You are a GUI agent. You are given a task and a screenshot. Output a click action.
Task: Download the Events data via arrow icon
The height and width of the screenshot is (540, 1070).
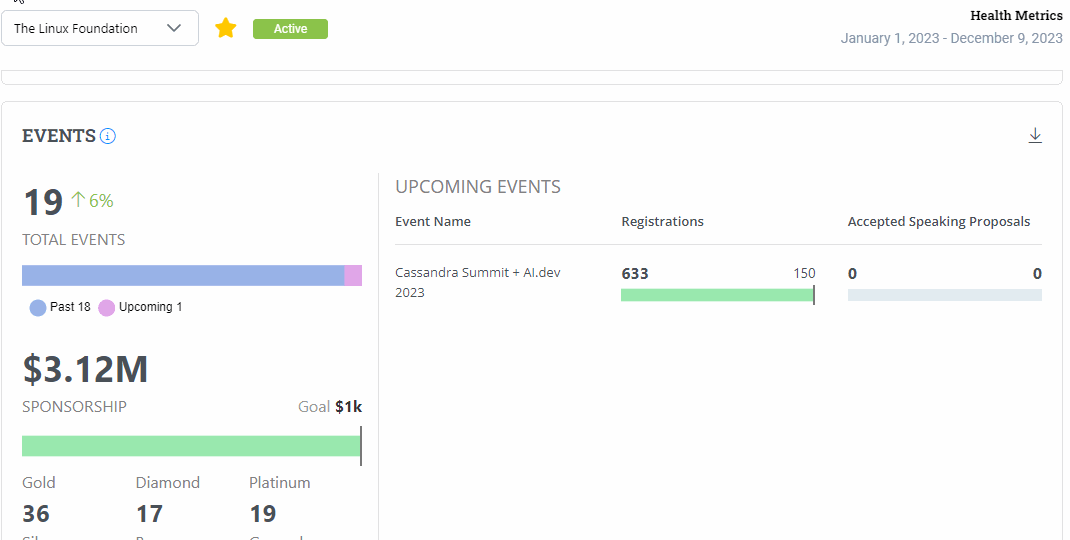(x=1035, y=136)
